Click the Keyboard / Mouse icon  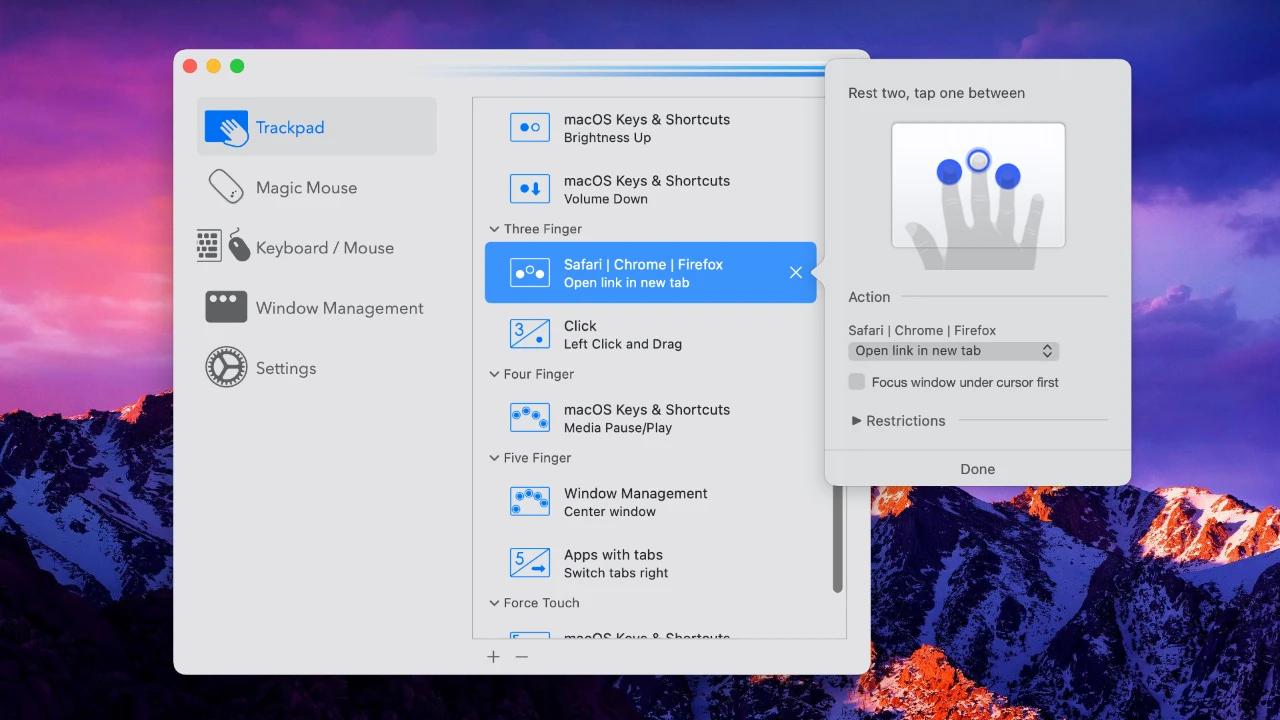[223, 246]
